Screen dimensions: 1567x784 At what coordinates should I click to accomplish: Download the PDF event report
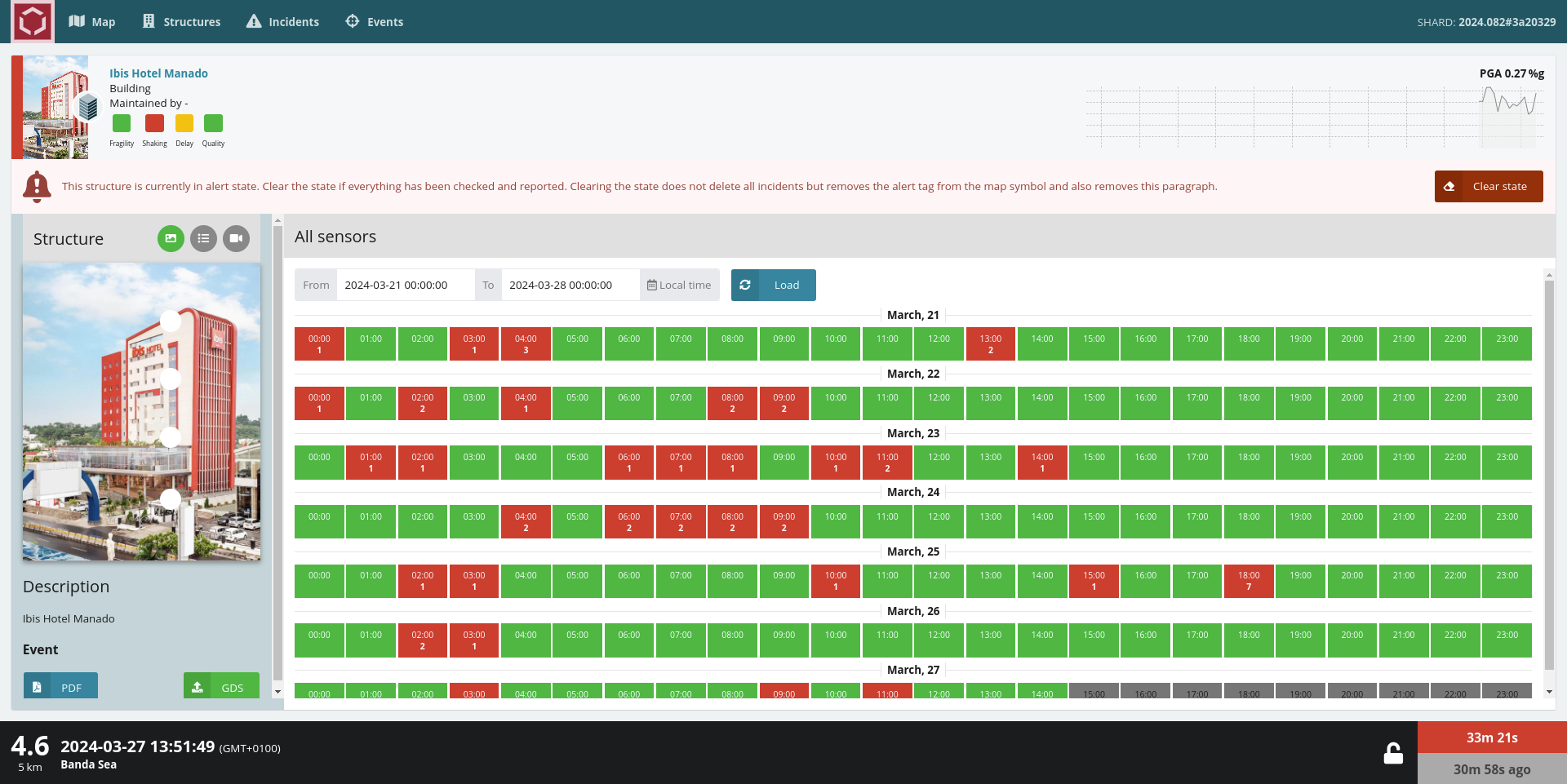[x=60, y=686]
